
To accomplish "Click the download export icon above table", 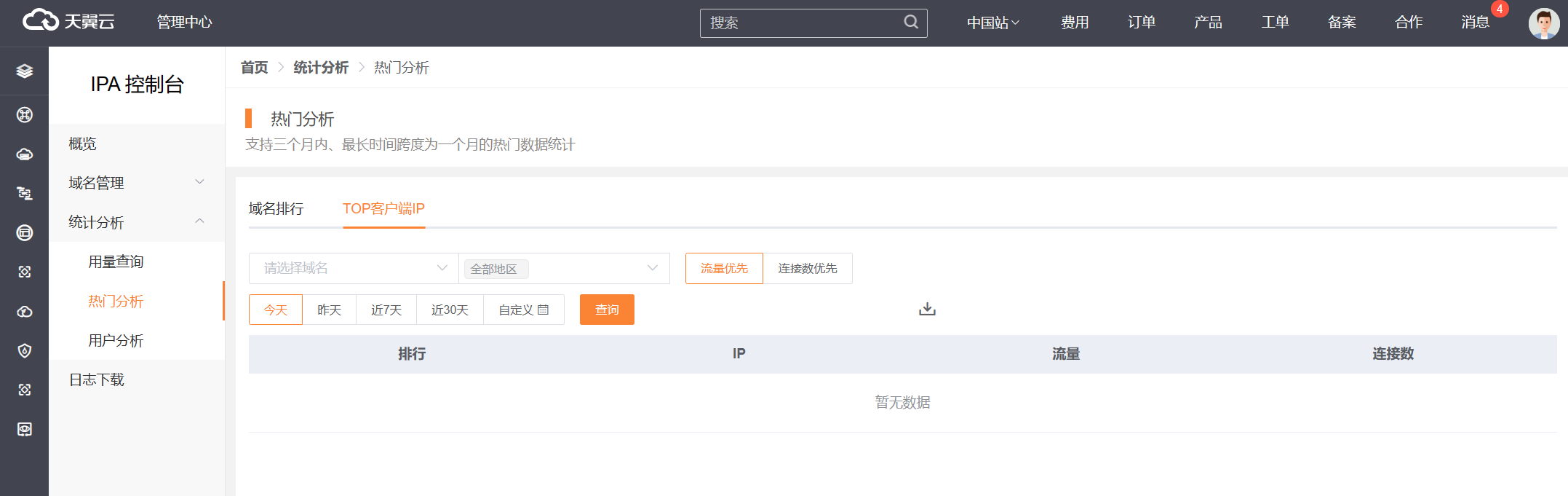I will [x=927, y=310].
